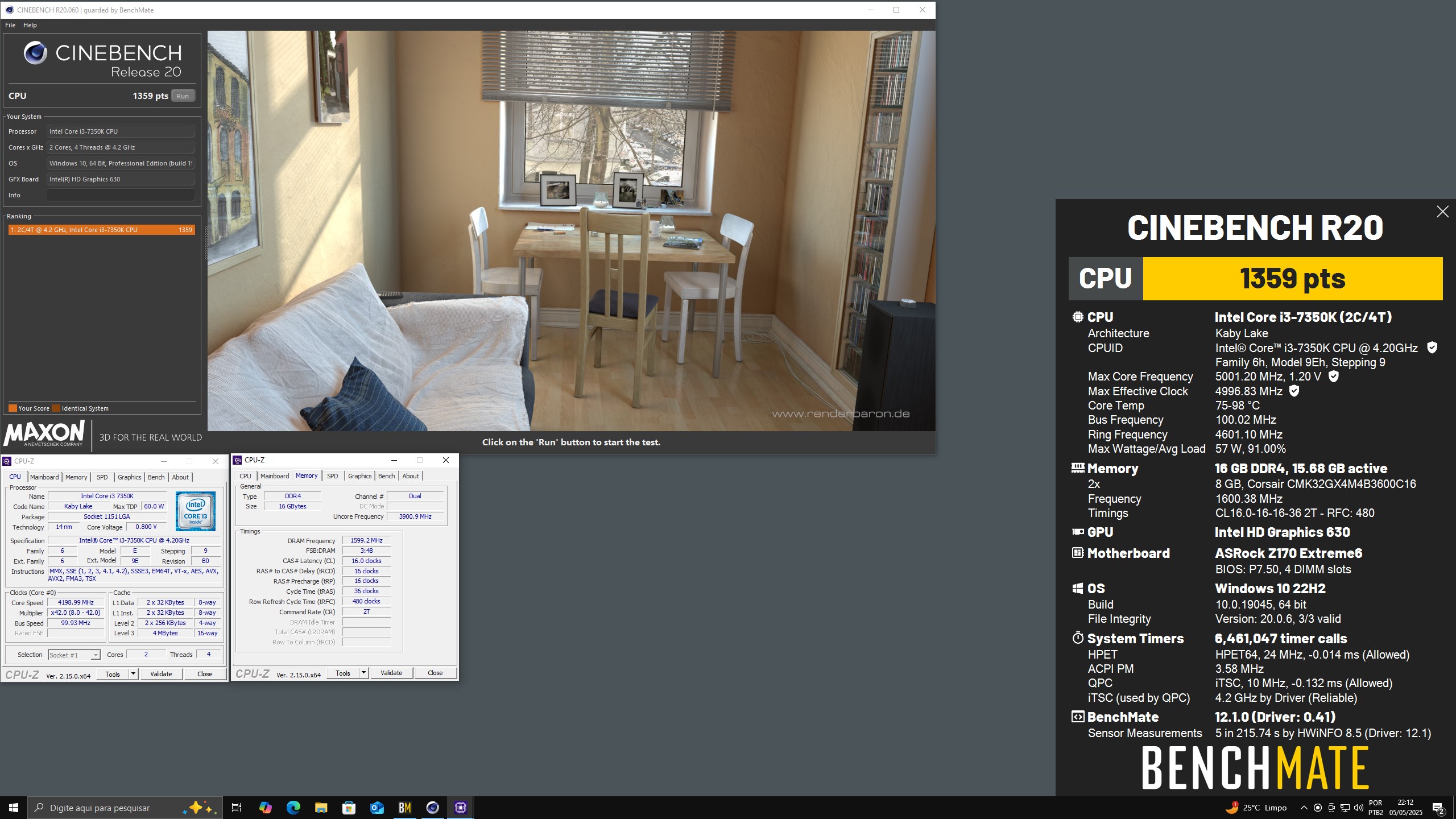
Task: Open the File menu in Cinebench
Action: pyautogui.click(x=10, y=25)
